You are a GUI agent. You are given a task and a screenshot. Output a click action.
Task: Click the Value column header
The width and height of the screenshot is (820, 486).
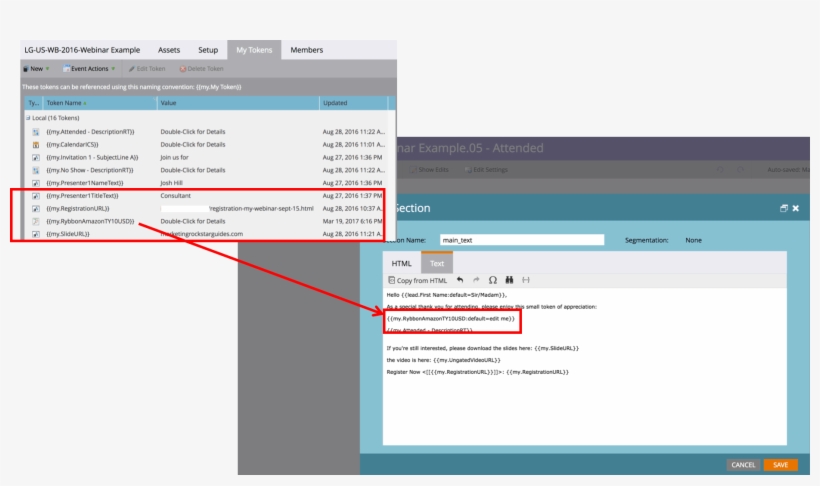coord(238,103)
